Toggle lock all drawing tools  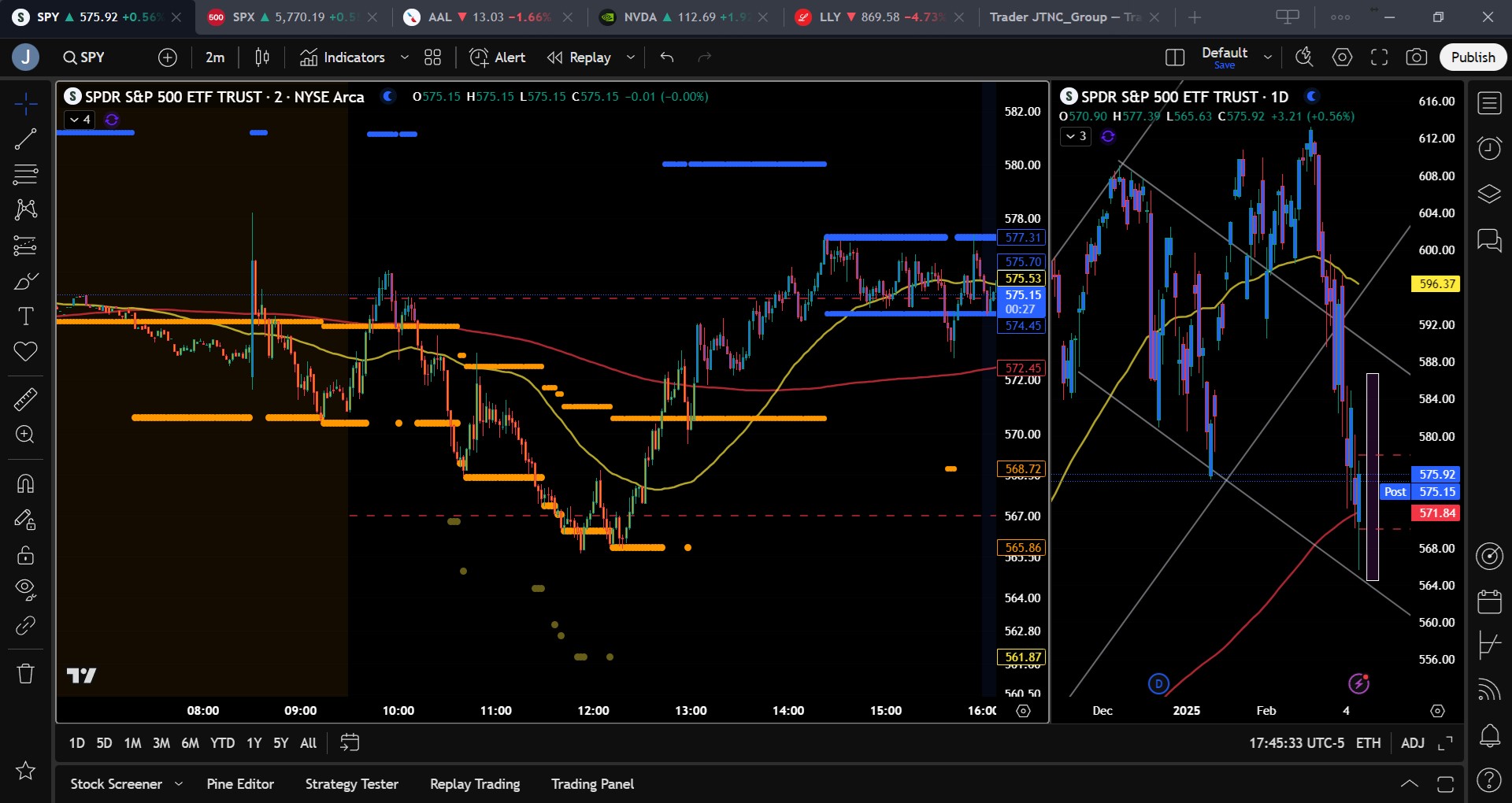click(25, 555)
